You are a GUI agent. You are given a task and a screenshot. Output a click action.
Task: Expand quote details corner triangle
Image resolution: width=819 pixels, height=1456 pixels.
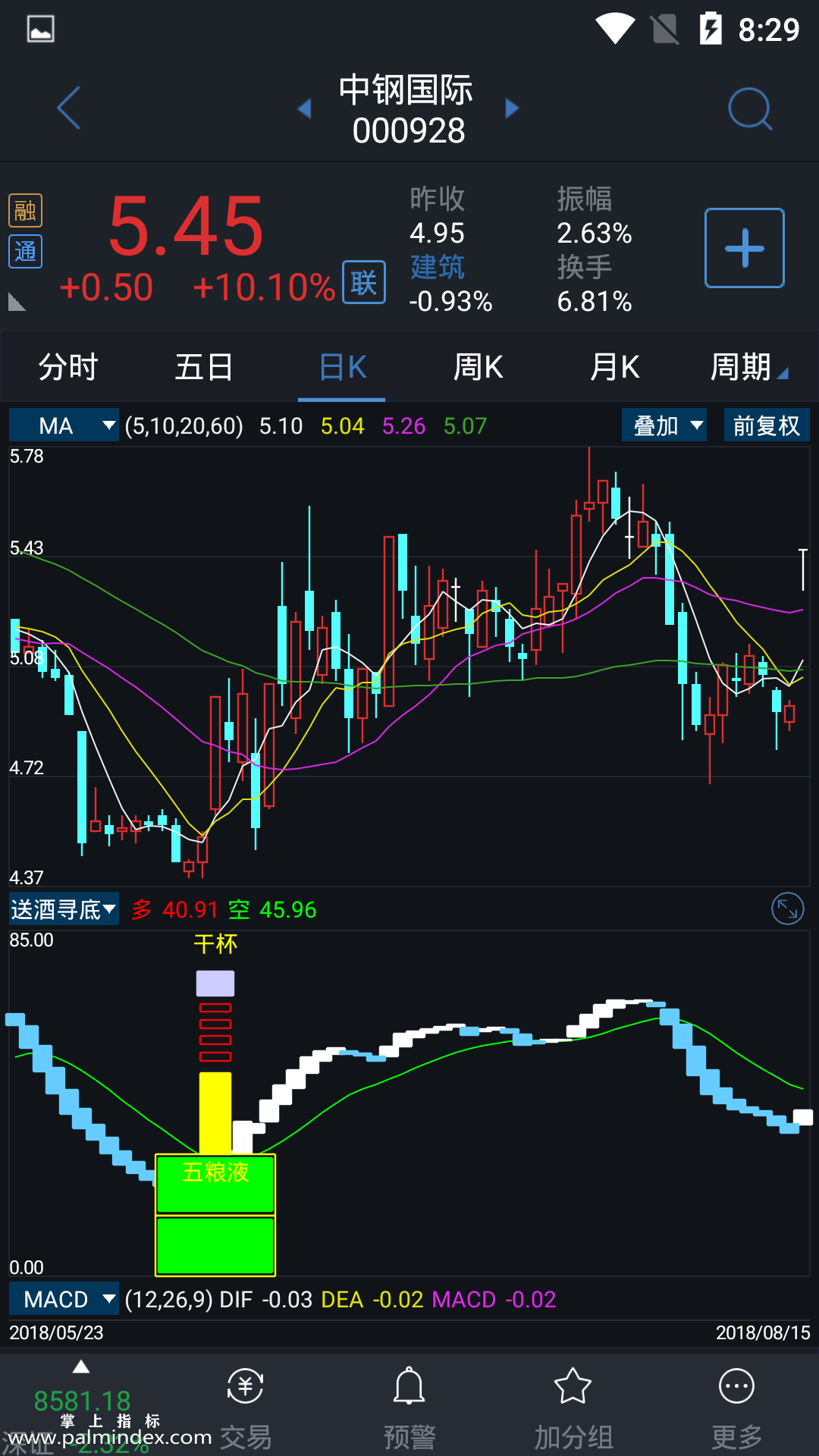[16, 302]
